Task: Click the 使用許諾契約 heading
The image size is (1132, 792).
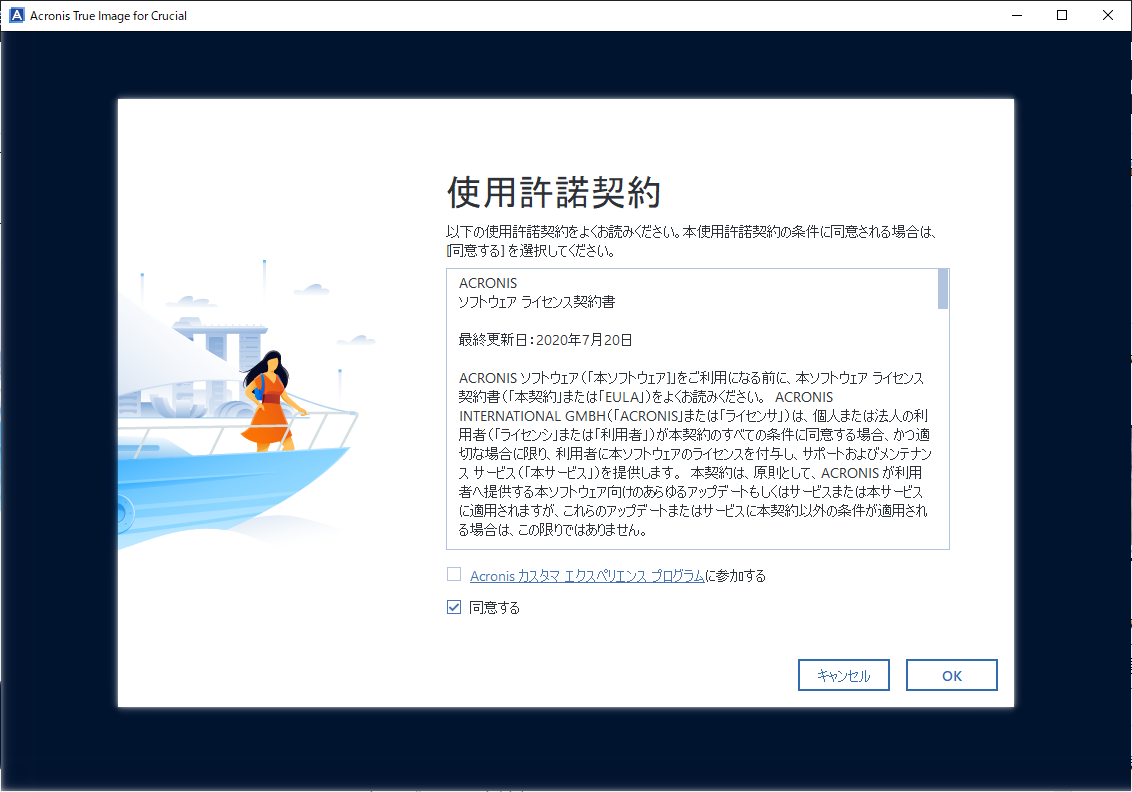Action: 554,192
